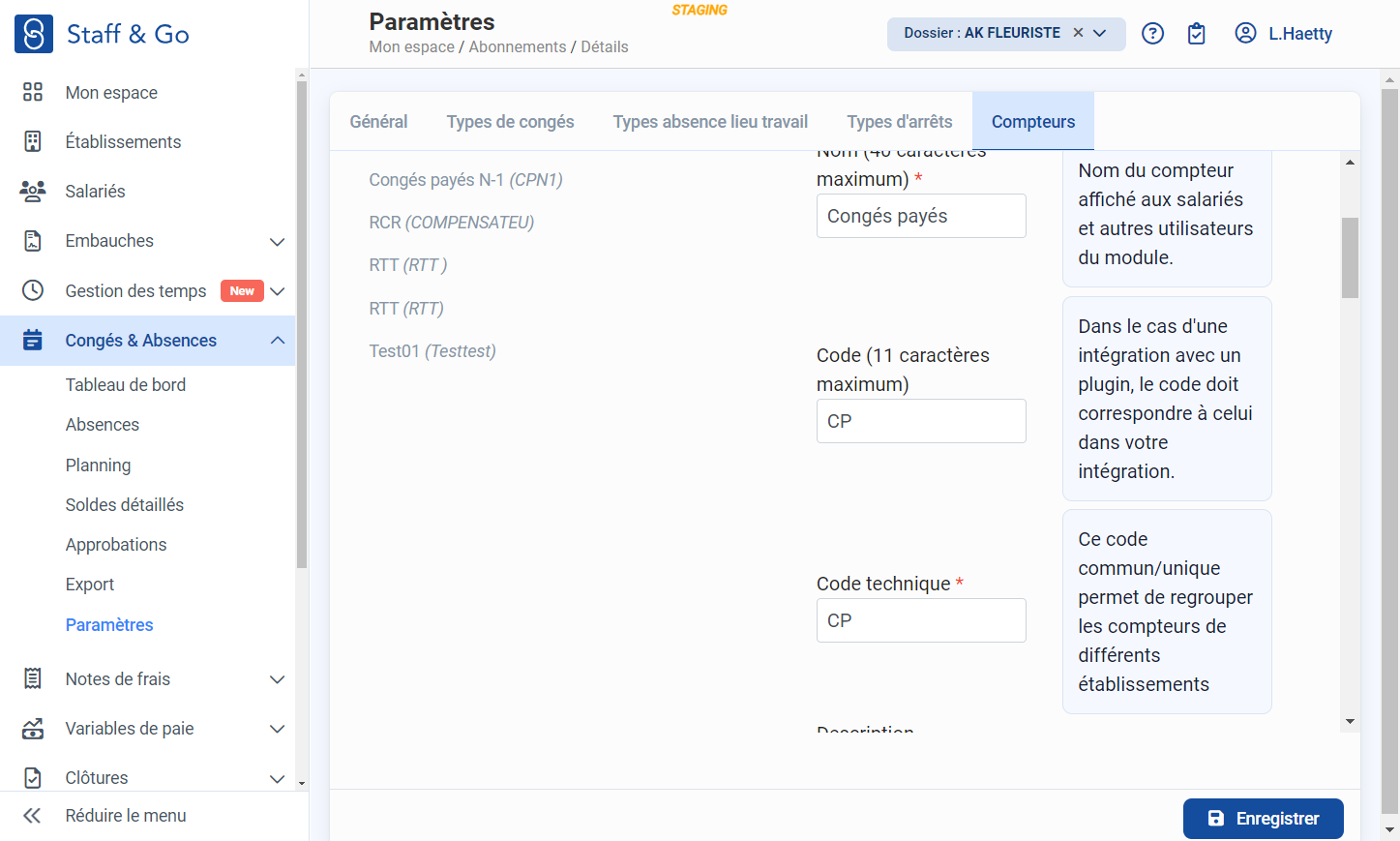
Task: Expand the Clôtures chevron
Action: point(277,778)
